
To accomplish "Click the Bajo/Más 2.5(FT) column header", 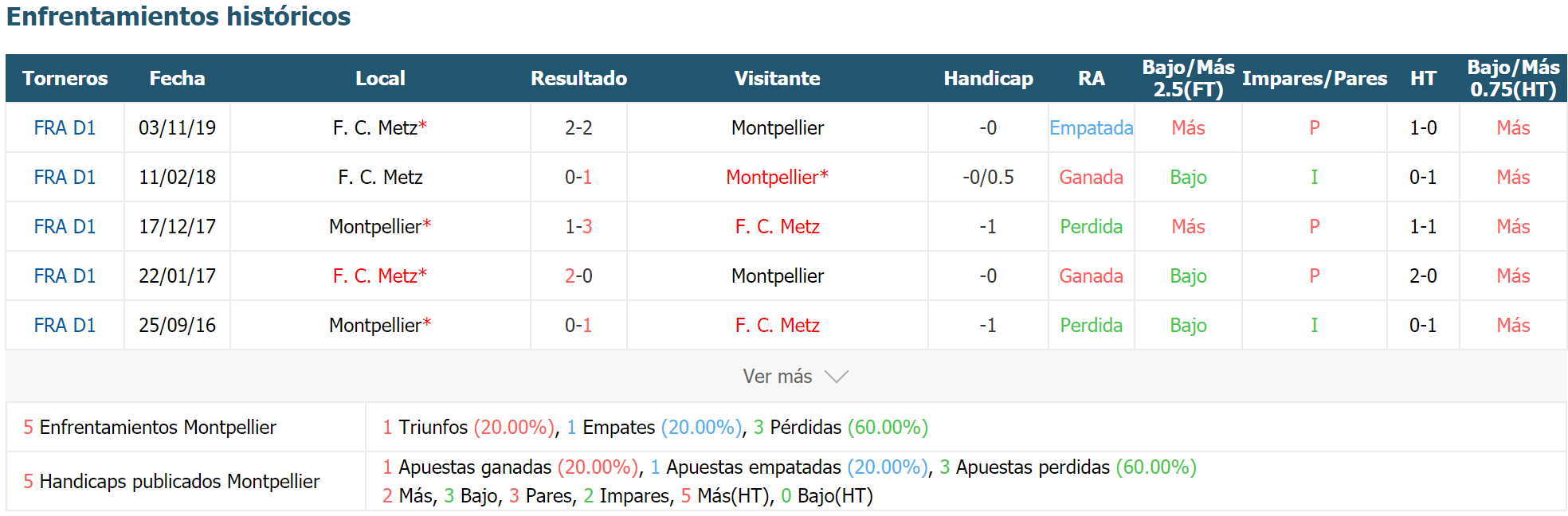I will [1188, 78].
